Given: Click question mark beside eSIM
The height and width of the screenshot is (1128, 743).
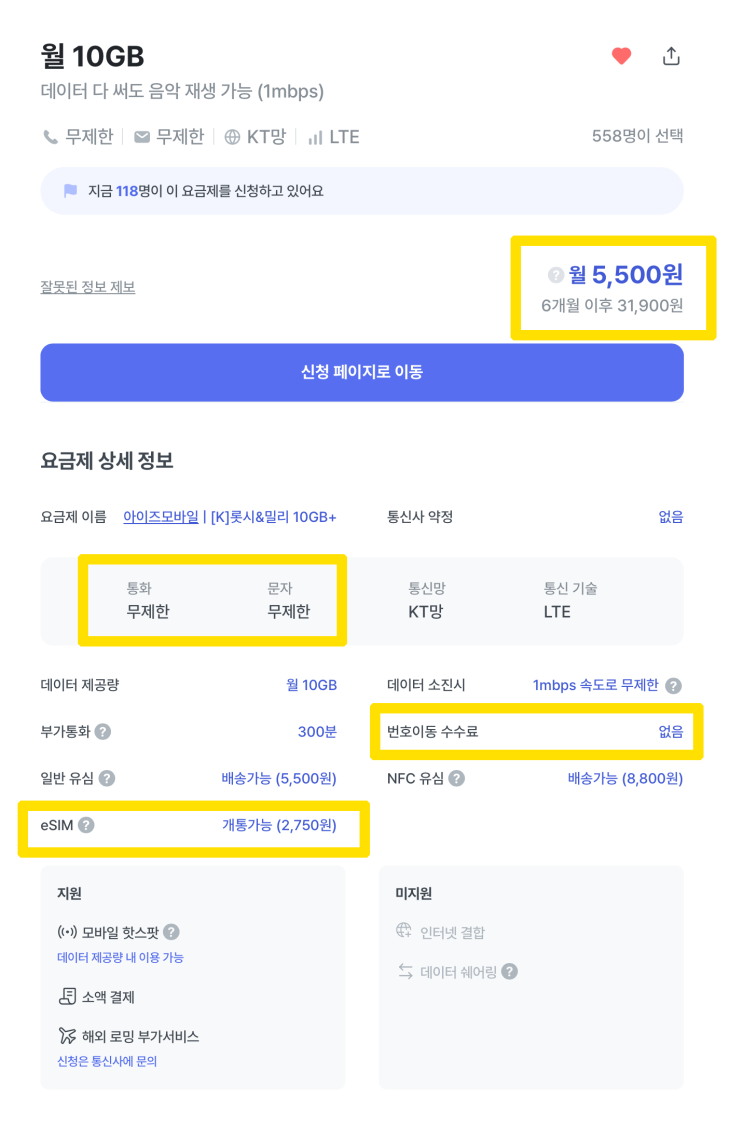Looking at the screenshot, I should (x=86, y=825).
